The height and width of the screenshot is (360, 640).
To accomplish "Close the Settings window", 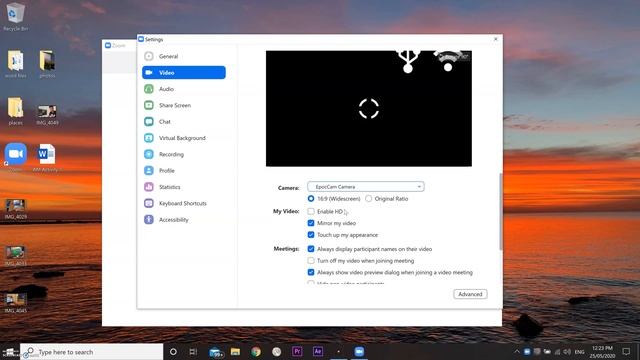I will pos(496,39).
